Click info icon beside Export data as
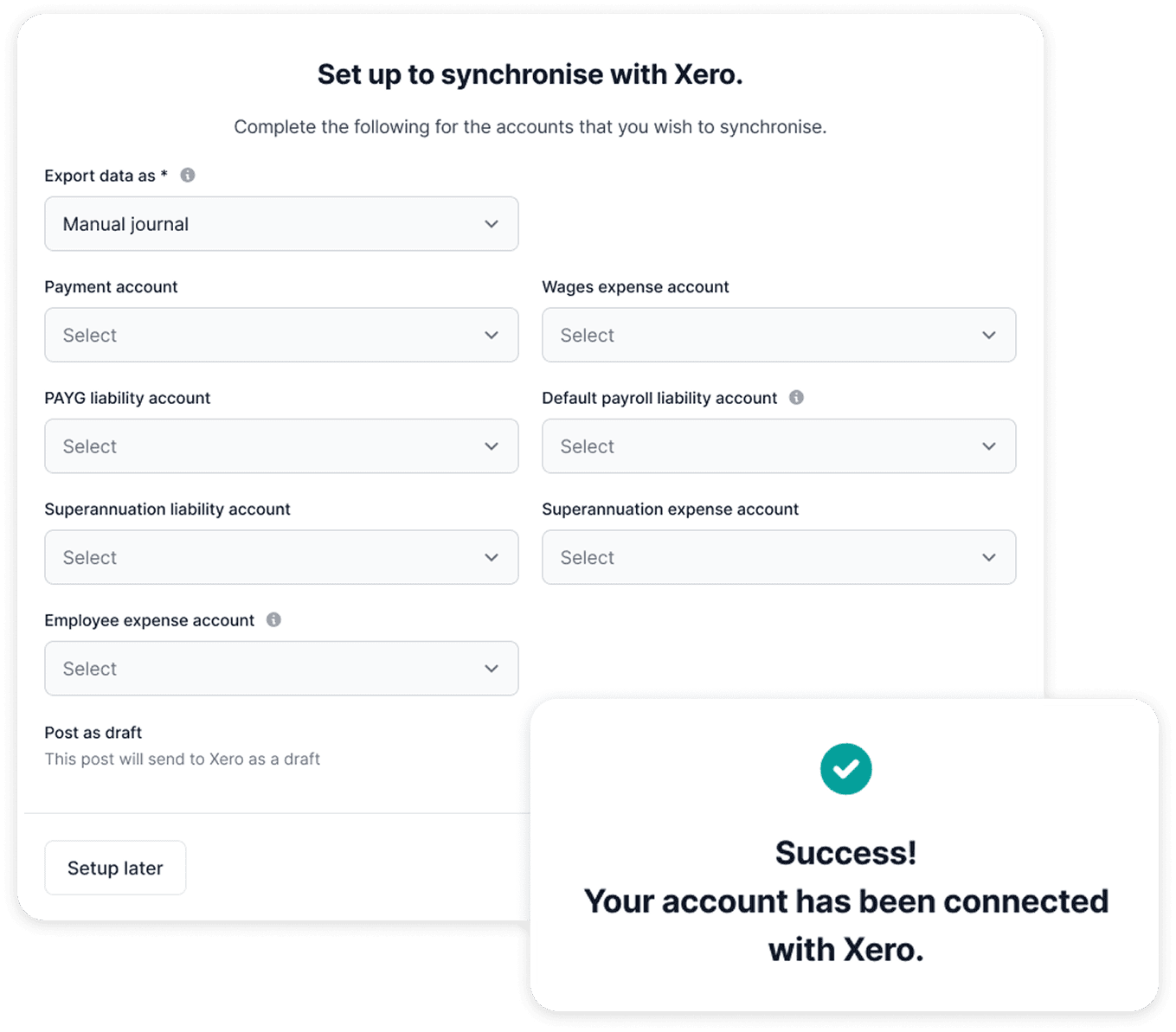1176x1032 pixels. (188, 176)
